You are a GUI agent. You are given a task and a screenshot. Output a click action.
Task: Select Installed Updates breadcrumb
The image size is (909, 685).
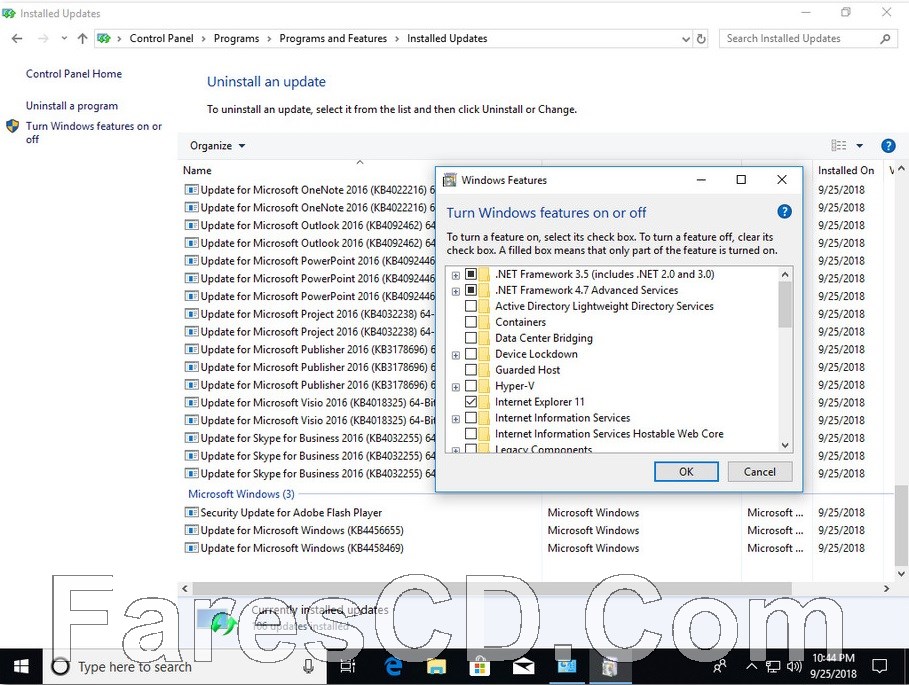pos(447,38)
